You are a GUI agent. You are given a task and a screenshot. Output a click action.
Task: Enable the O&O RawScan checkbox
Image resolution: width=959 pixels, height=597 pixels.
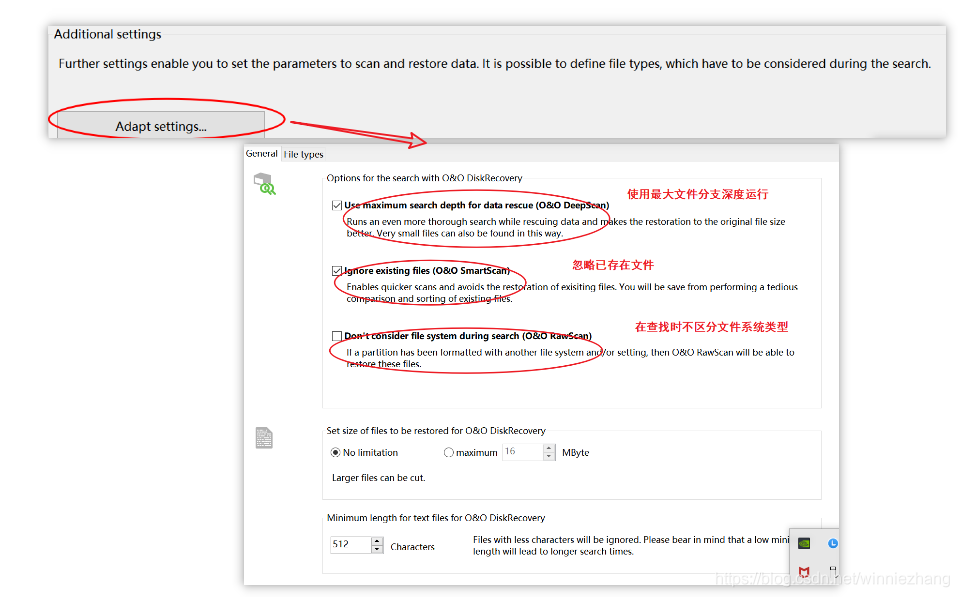tap(336, 336)
